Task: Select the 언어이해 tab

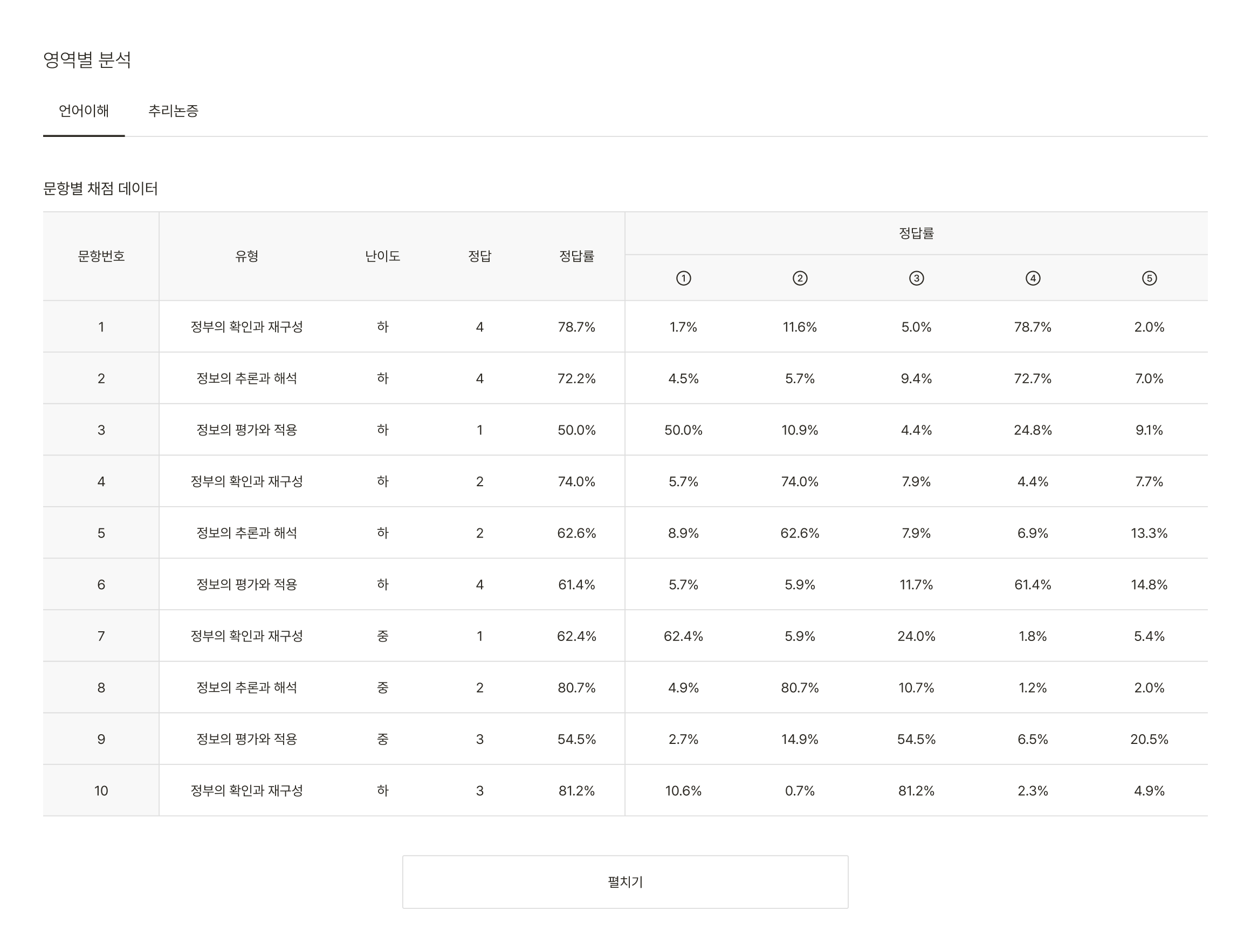Action: click(x=84, y=111)
